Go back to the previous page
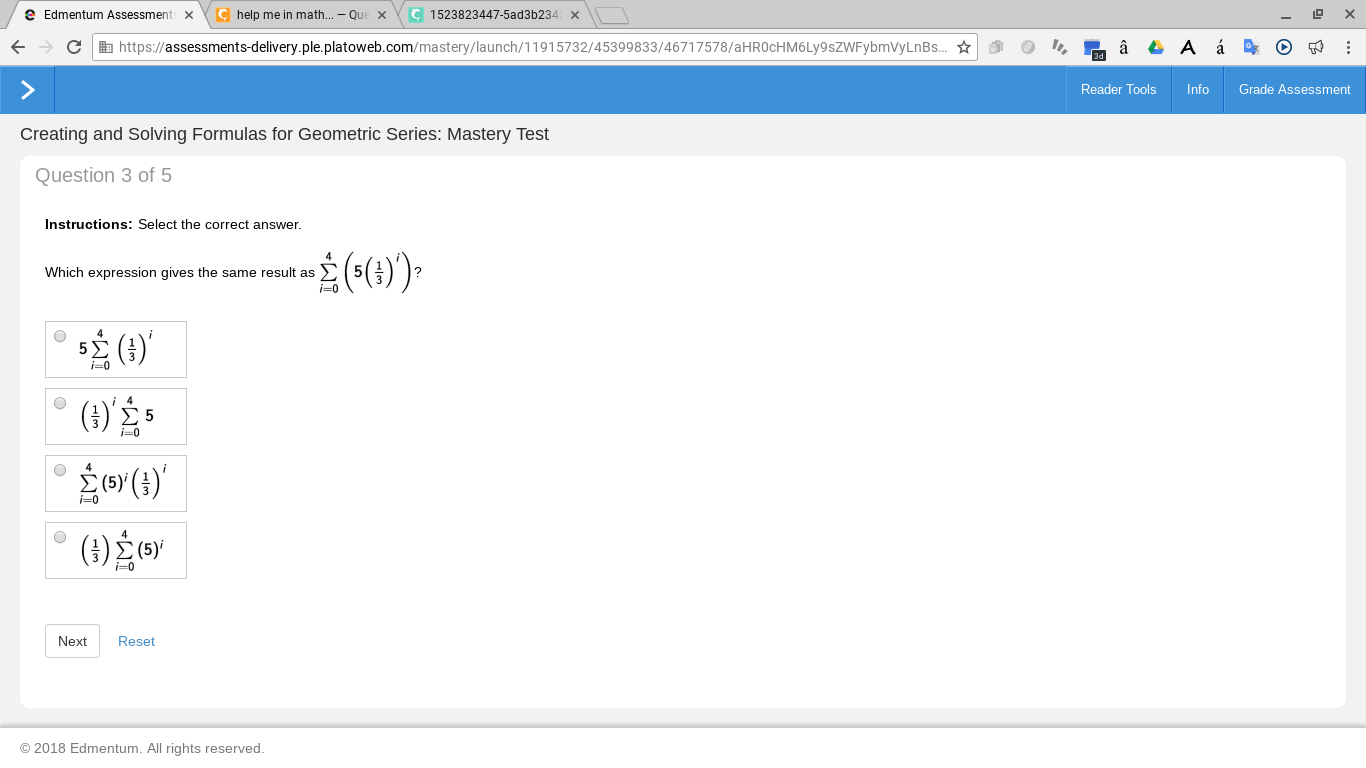 [x=17, y=47]
